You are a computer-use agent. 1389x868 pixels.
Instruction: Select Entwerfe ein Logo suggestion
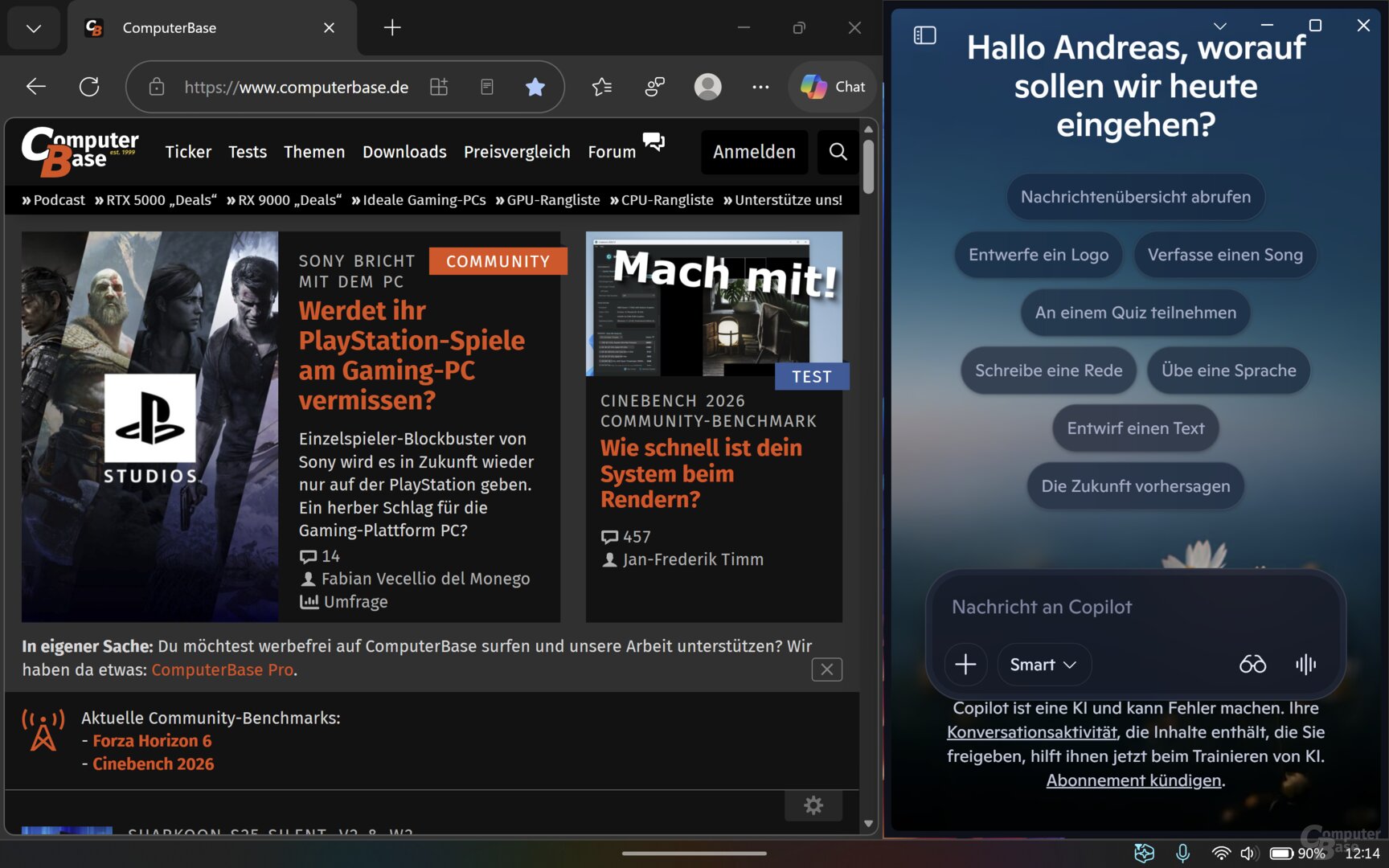point(1039,255)
